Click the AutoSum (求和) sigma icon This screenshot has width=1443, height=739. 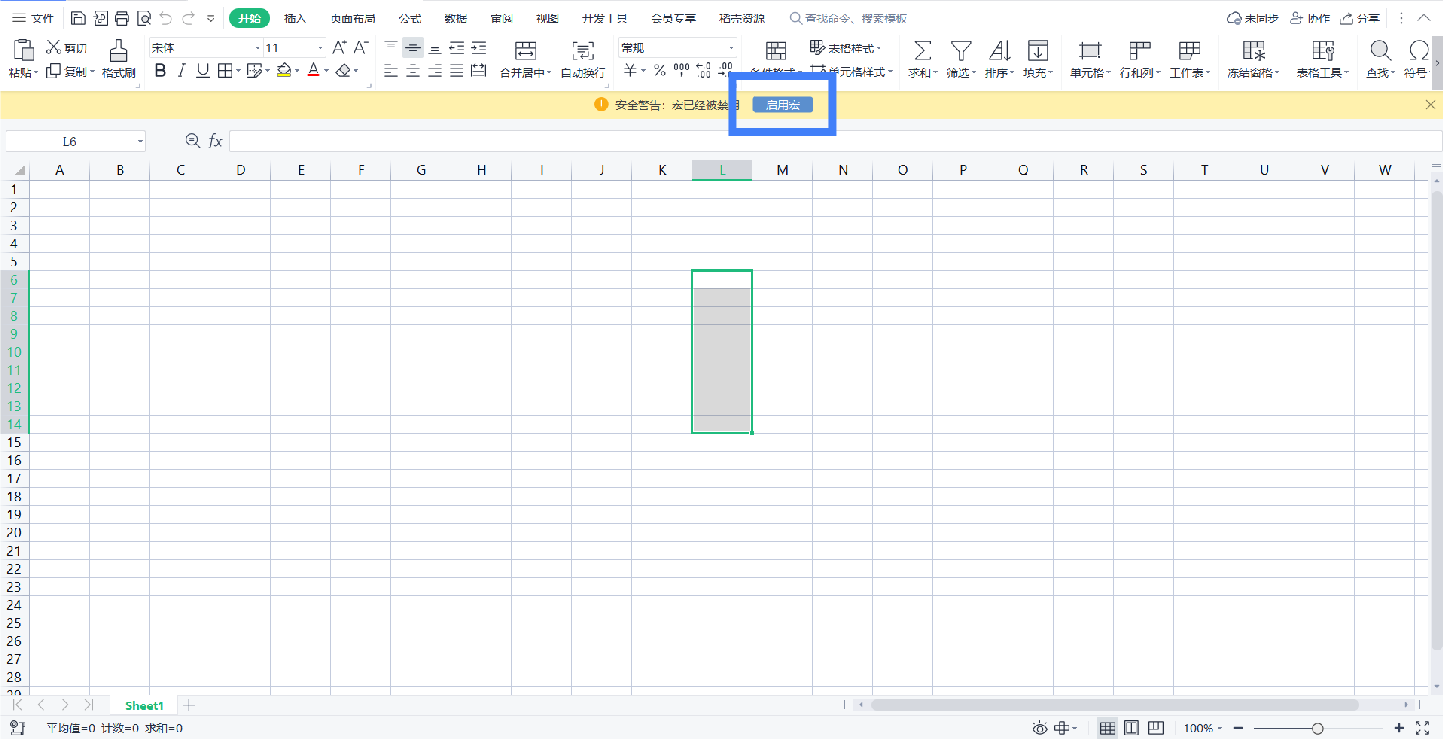[x=922, y=51]
